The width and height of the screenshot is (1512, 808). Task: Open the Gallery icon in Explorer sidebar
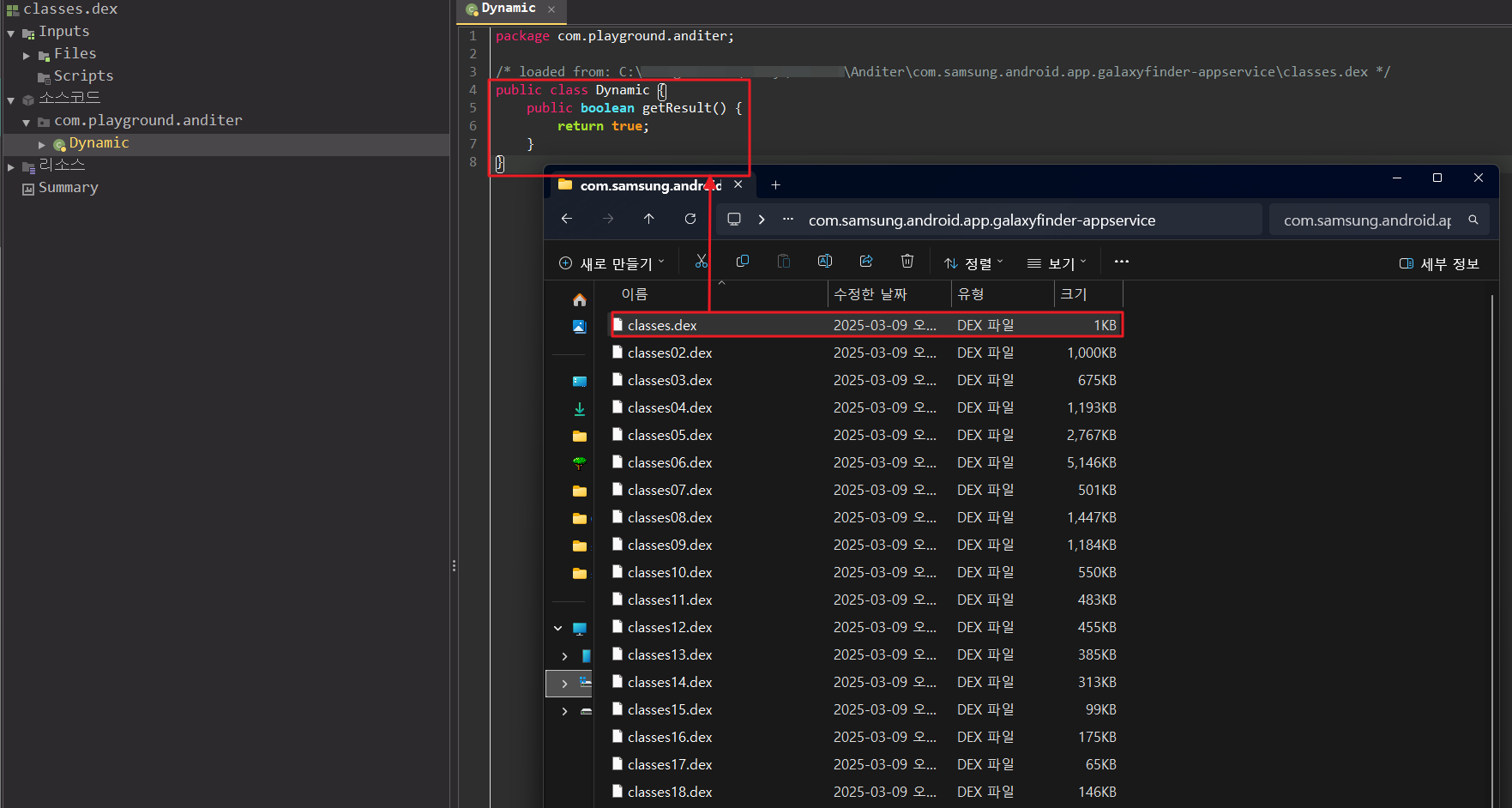[x=580, y=327]
